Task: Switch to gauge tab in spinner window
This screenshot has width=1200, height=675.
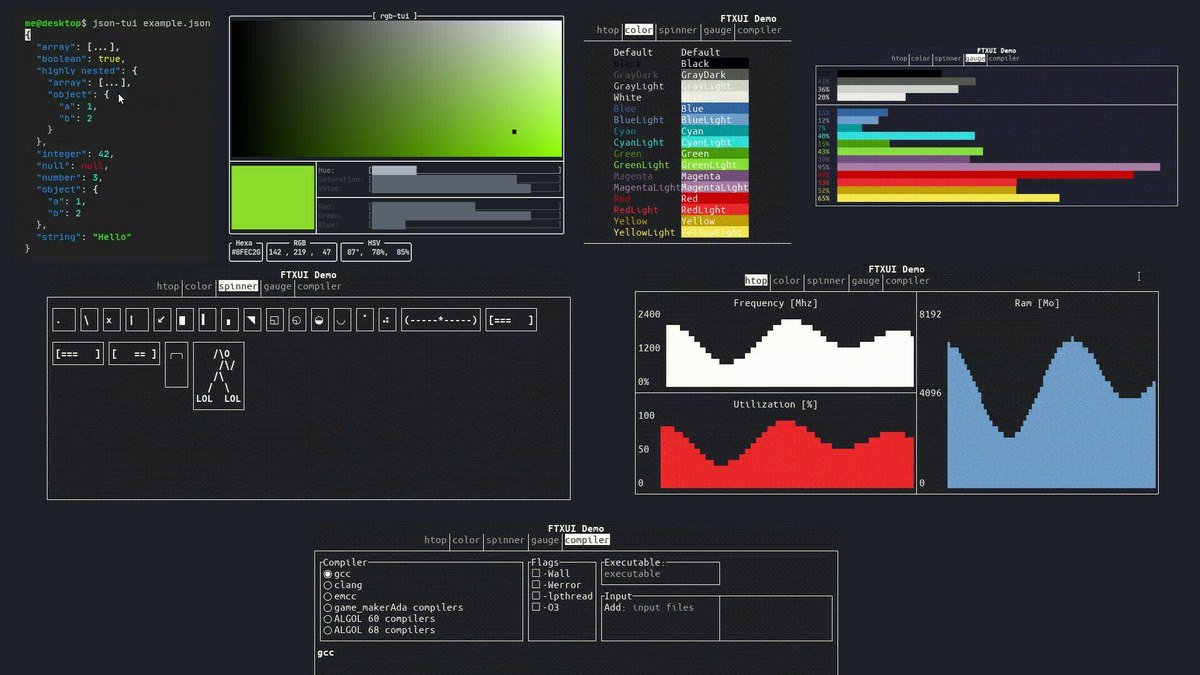Action: [x=277, y=286]
